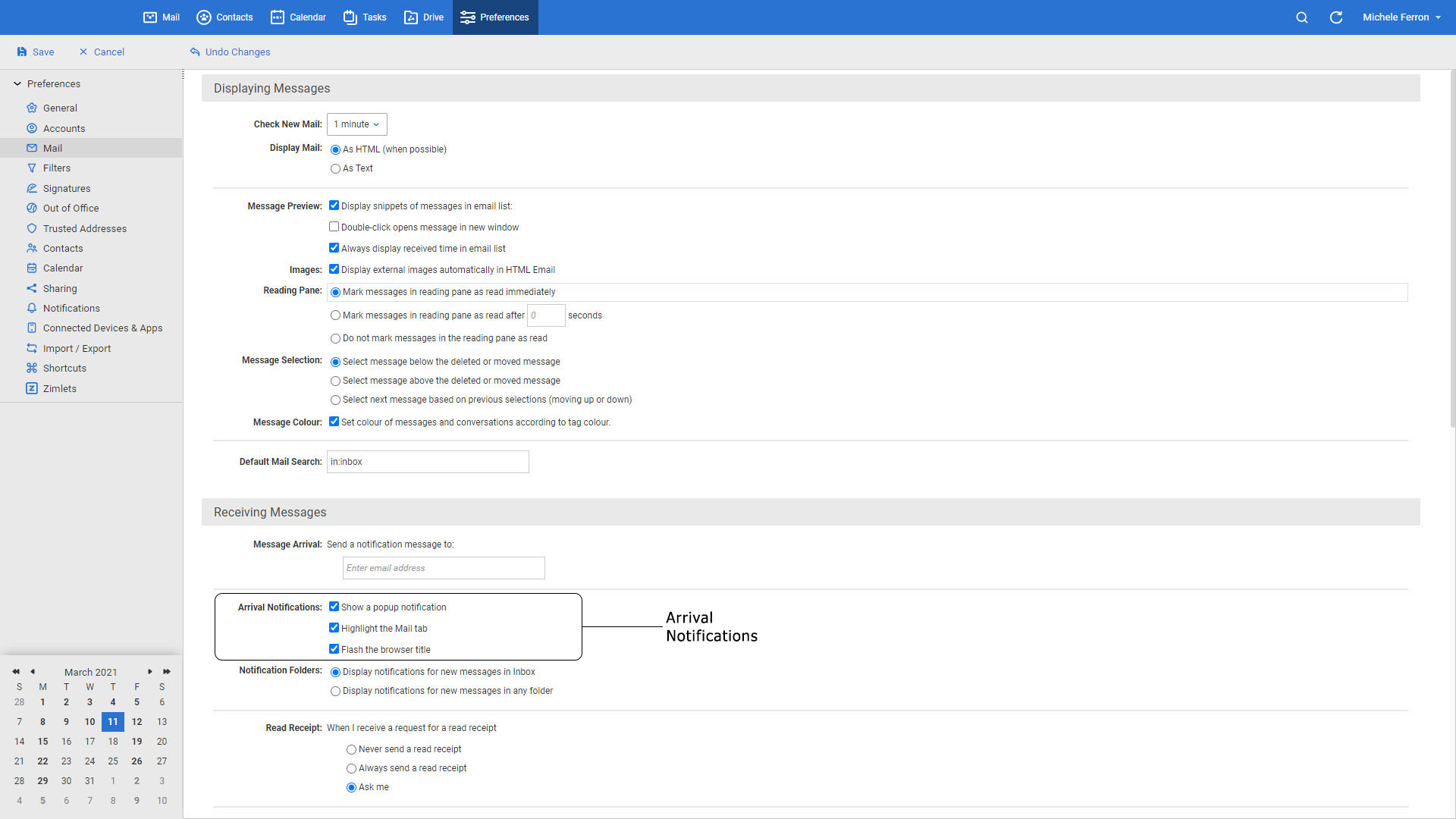Switch to the Tasks application

tap(364, 17)
